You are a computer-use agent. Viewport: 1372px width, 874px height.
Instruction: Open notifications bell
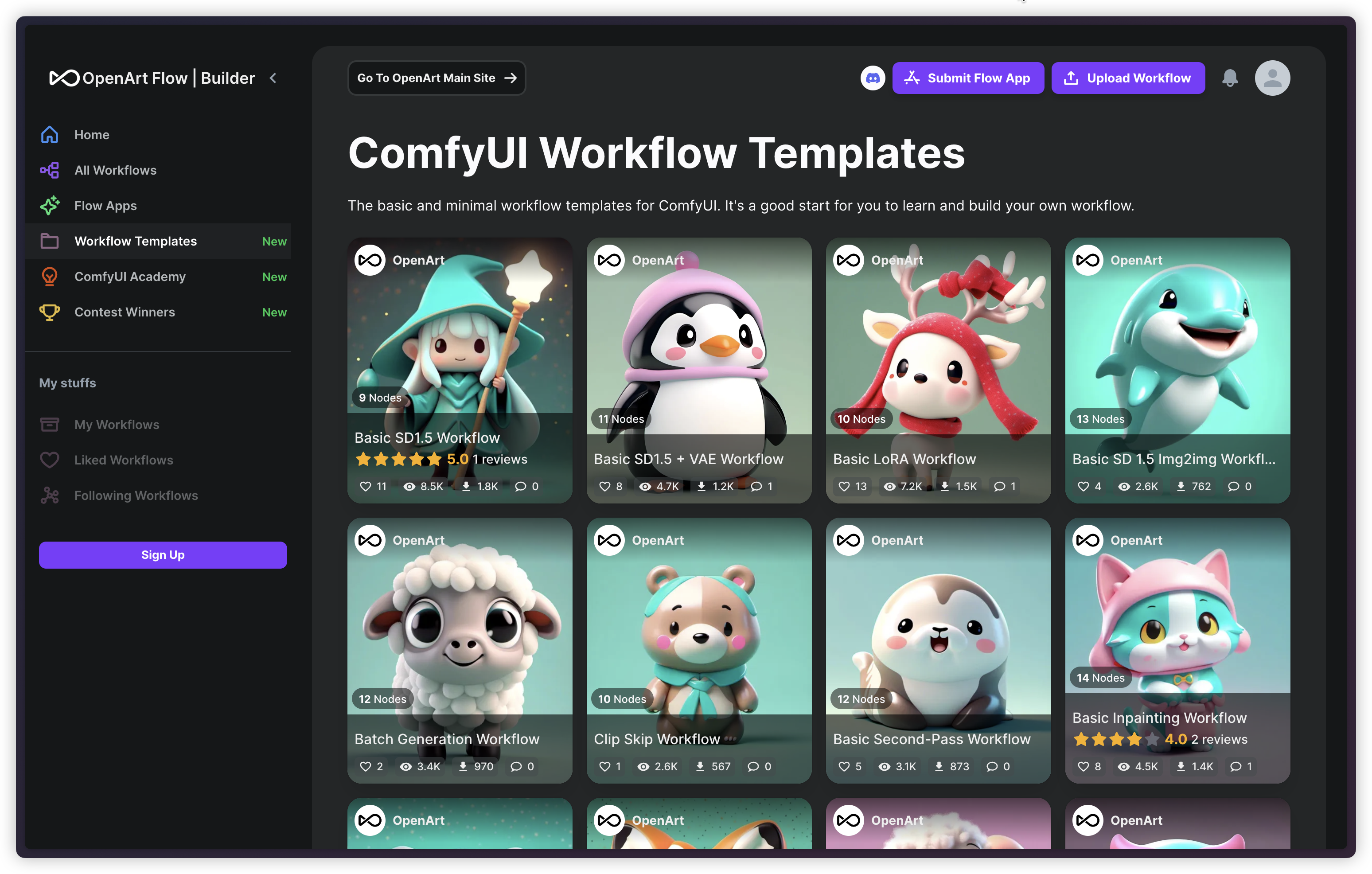[1230, 78]
